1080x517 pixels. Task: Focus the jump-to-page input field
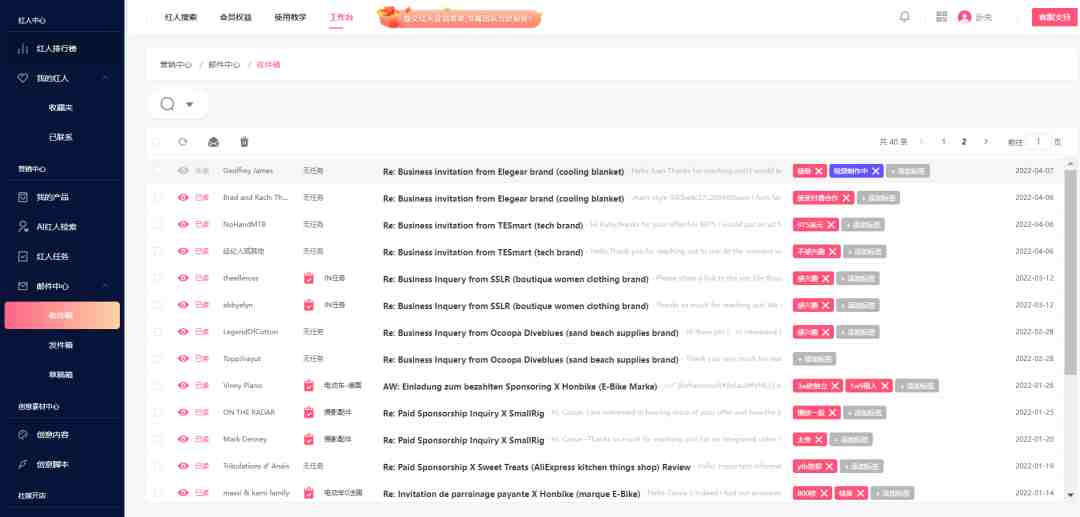click(x=1038, y=142)
